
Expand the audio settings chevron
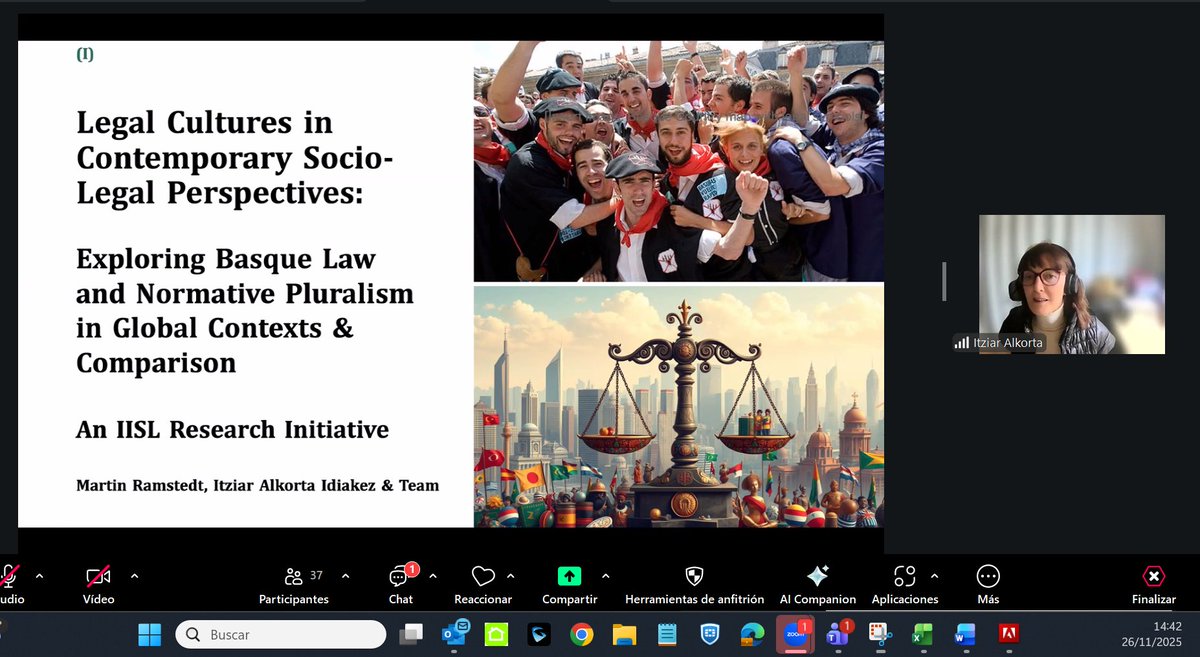tap(39, 576)
